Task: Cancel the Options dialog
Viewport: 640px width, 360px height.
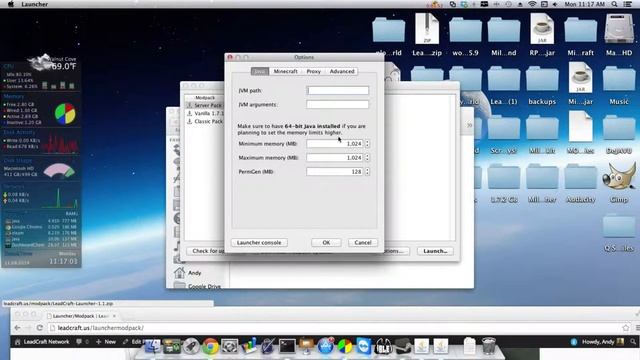Action: (362, 242)
